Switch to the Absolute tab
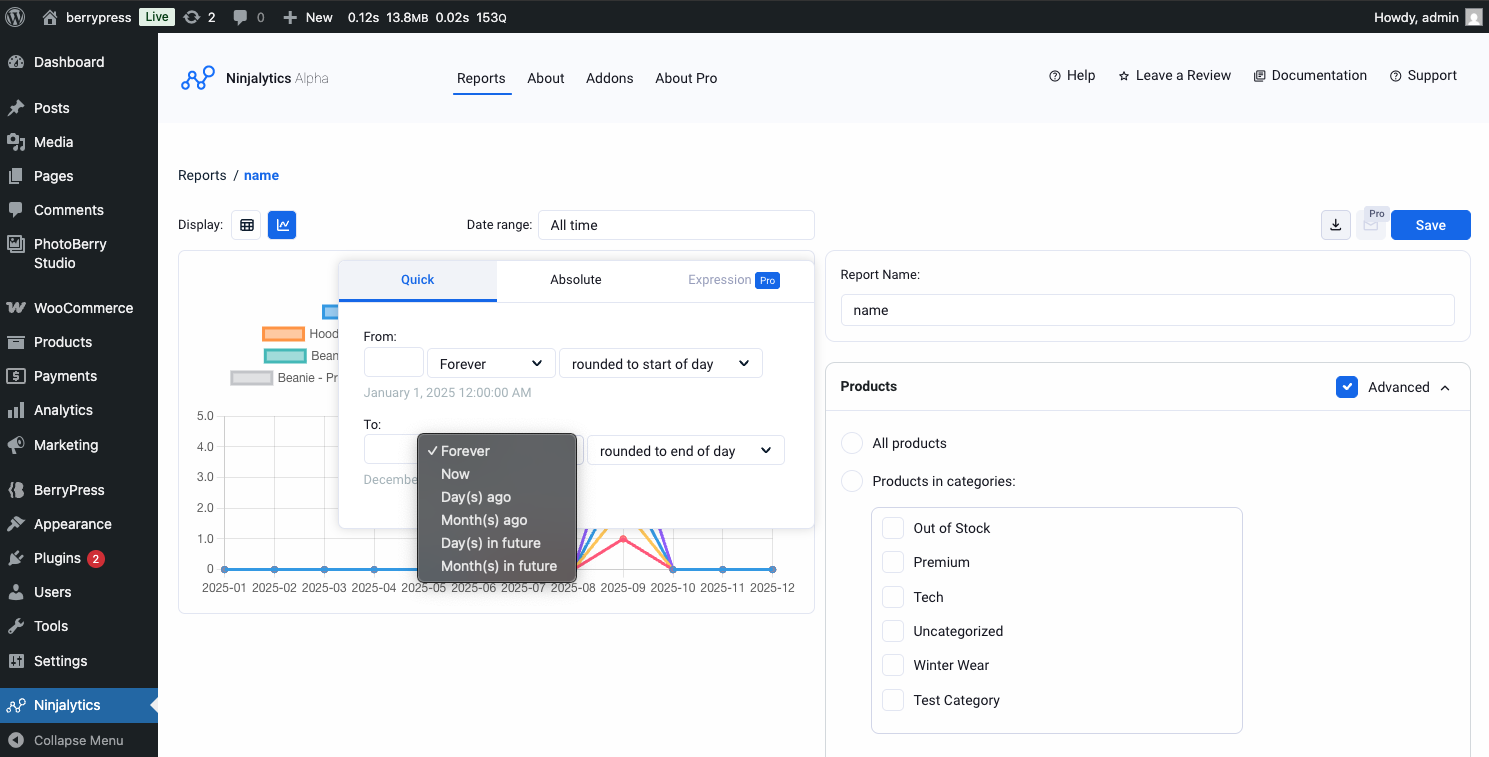The height and width of the screenshot is (757, 1489). tap(575, 280)
